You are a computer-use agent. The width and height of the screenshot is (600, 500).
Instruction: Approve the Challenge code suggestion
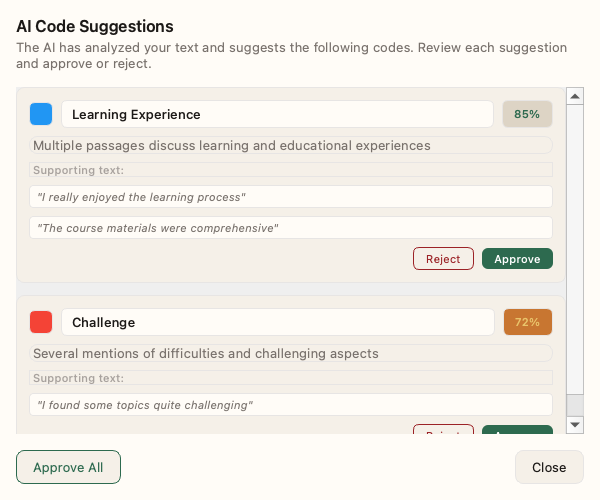[x=517, y=431]
